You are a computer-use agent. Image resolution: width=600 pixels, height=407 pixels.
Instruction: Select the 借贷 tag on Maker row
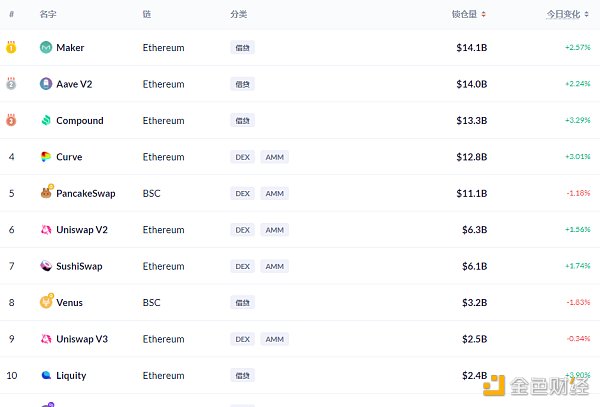click(242, 48)
